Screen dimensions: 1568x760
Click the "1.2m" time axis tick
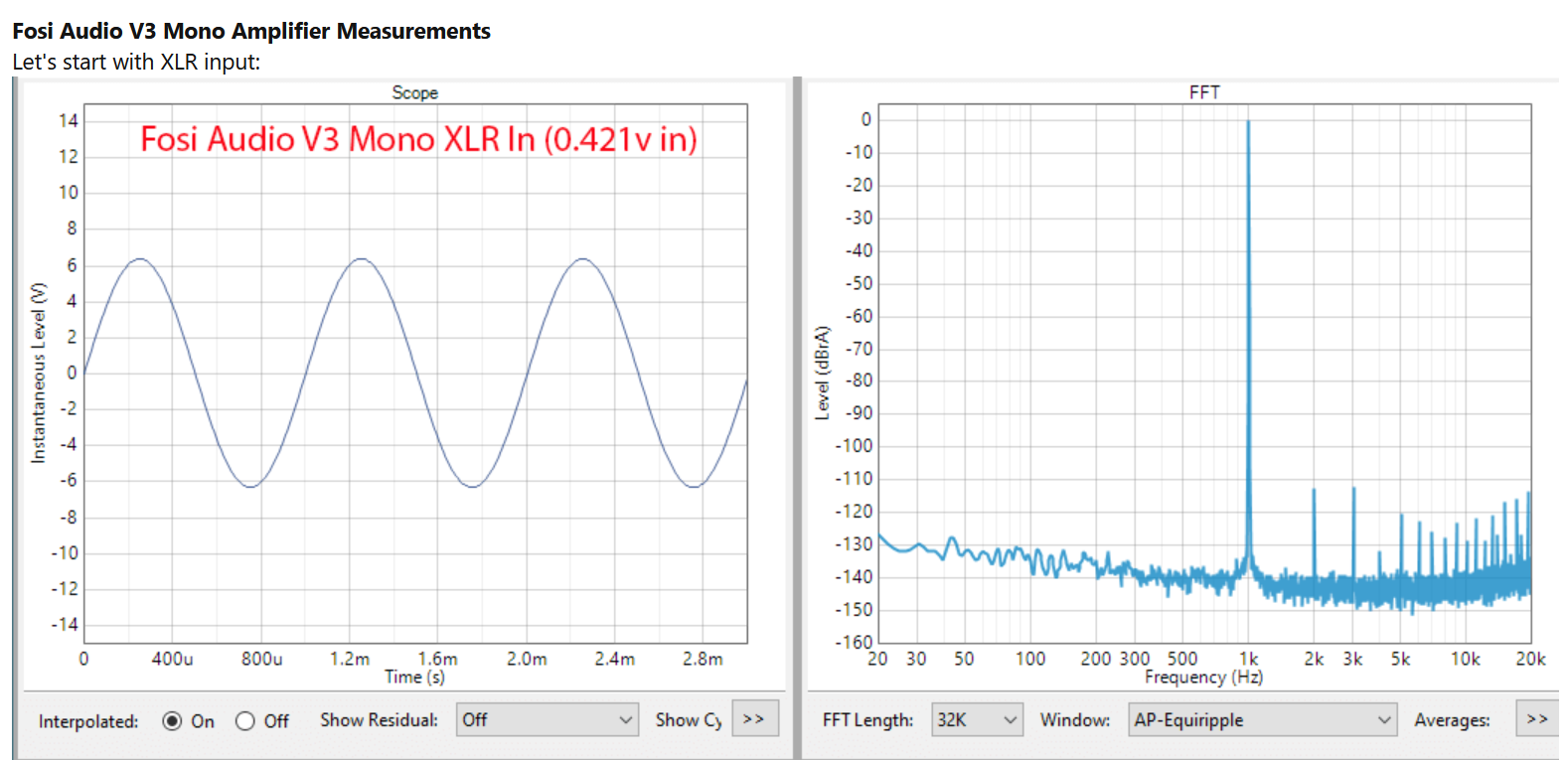click(x=350, y=659)
